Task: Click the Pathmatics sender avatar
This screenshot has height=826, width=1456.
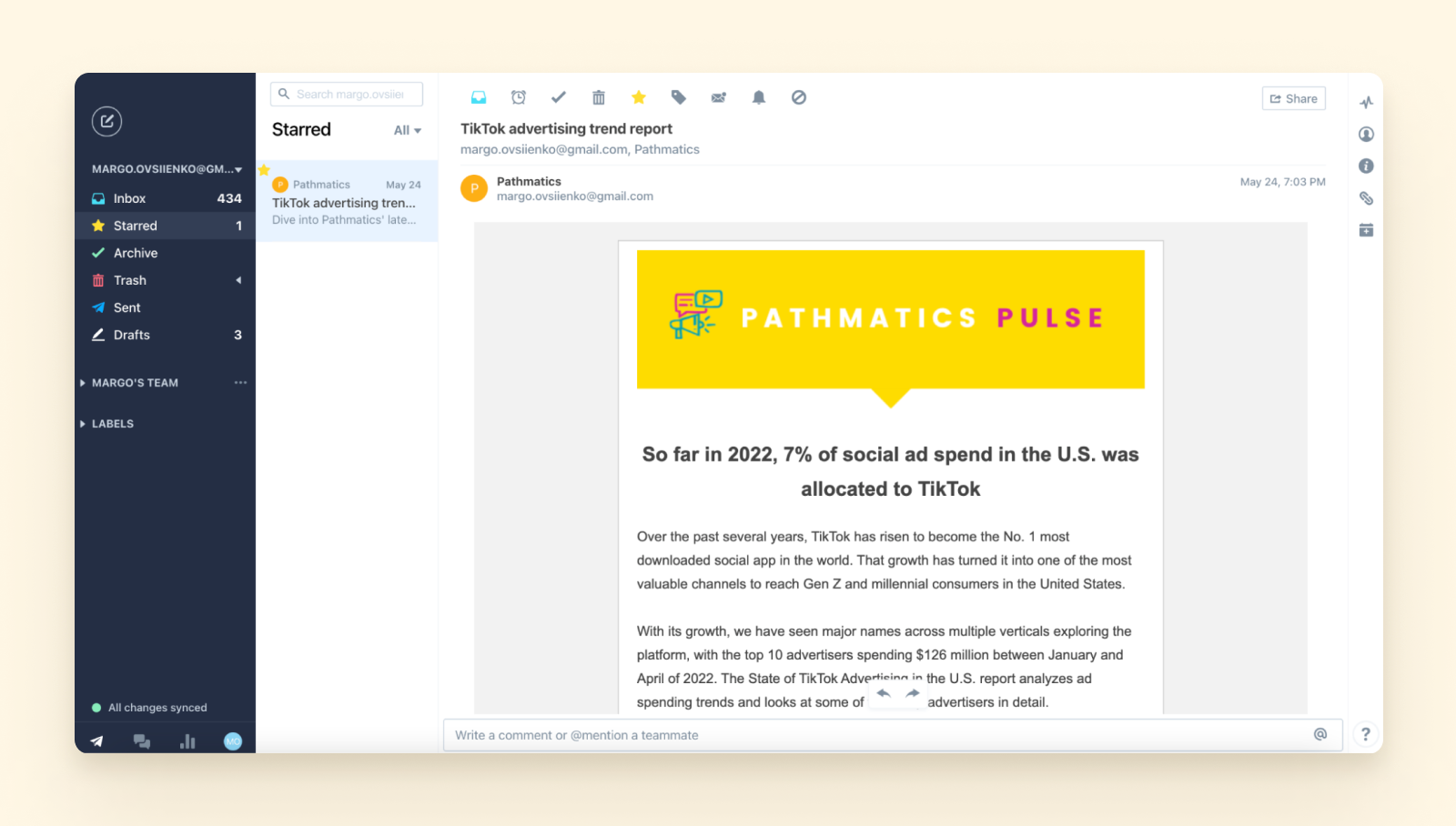Action: tap(474, 188)
